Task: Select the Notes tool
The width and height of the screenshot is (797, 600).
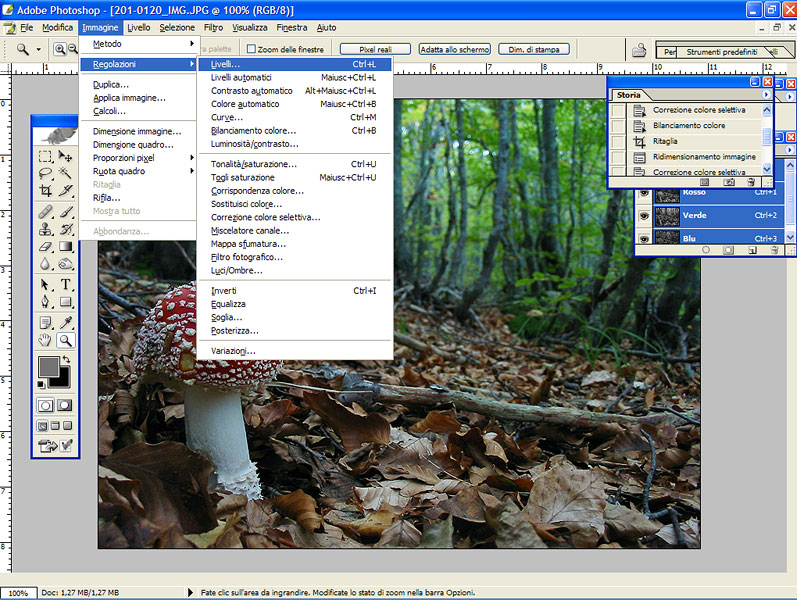Action: point(46,322)
